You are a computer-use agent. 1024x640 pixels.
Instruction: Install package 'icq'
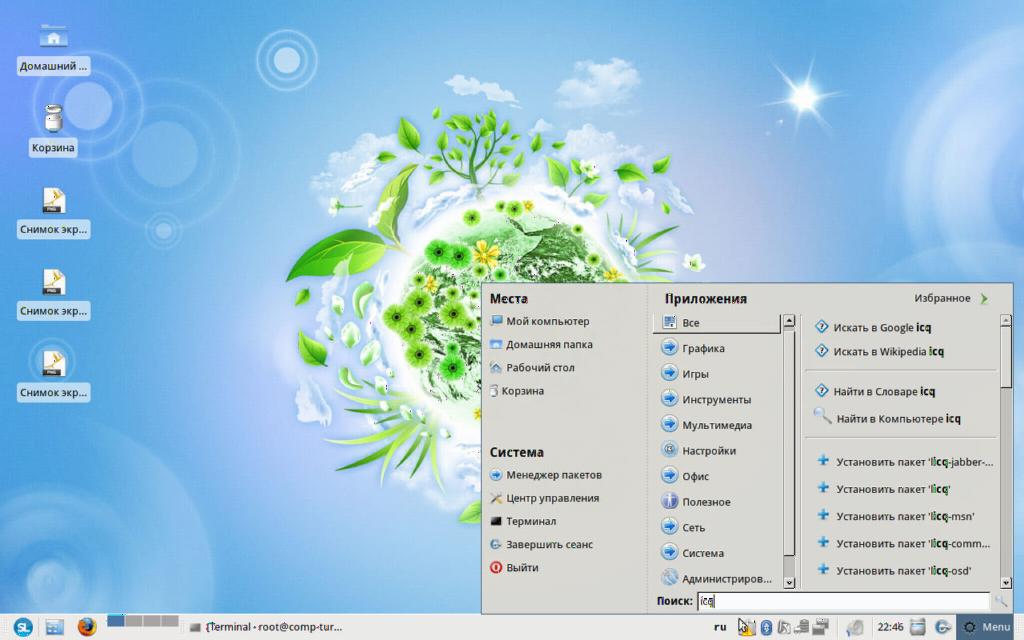[884, 489]
